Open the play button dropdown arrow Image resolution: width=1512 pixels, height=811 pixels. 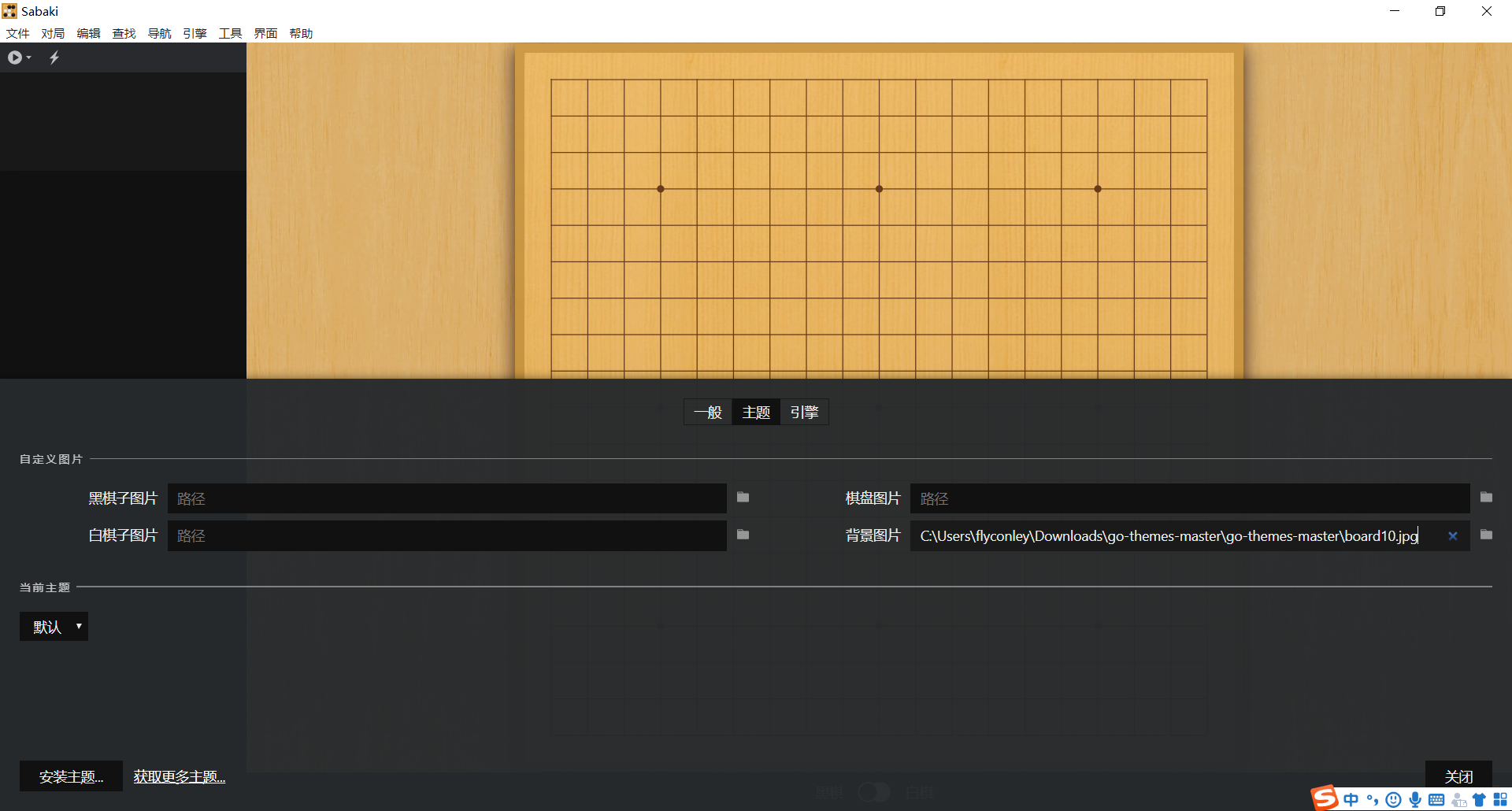tap(29, 57)
